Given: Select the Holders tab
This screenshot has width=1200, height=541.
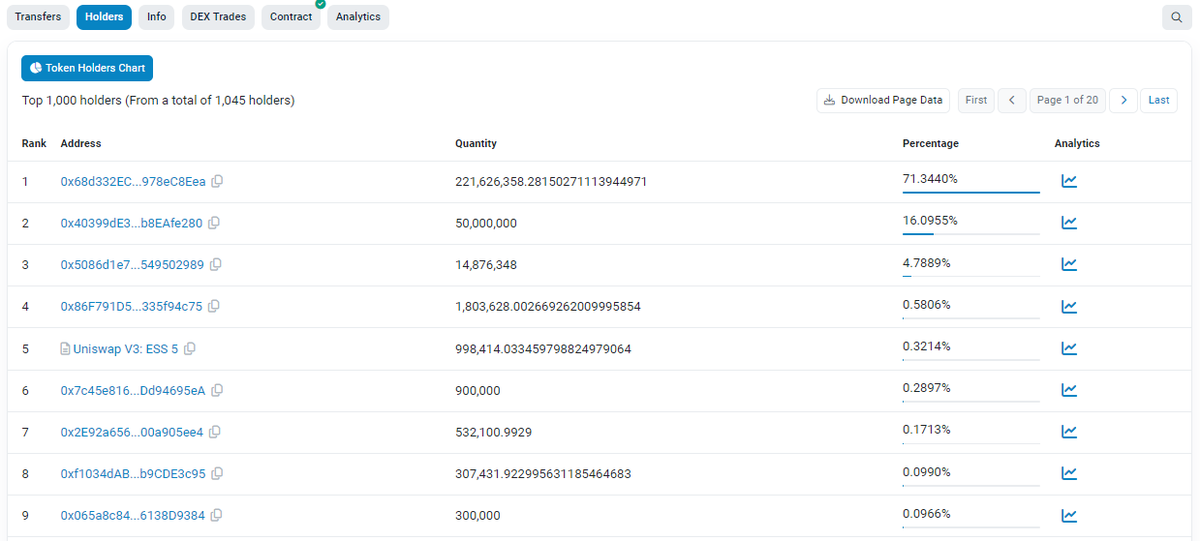Looking at the screenshot, I should click(x=104, y=17).
